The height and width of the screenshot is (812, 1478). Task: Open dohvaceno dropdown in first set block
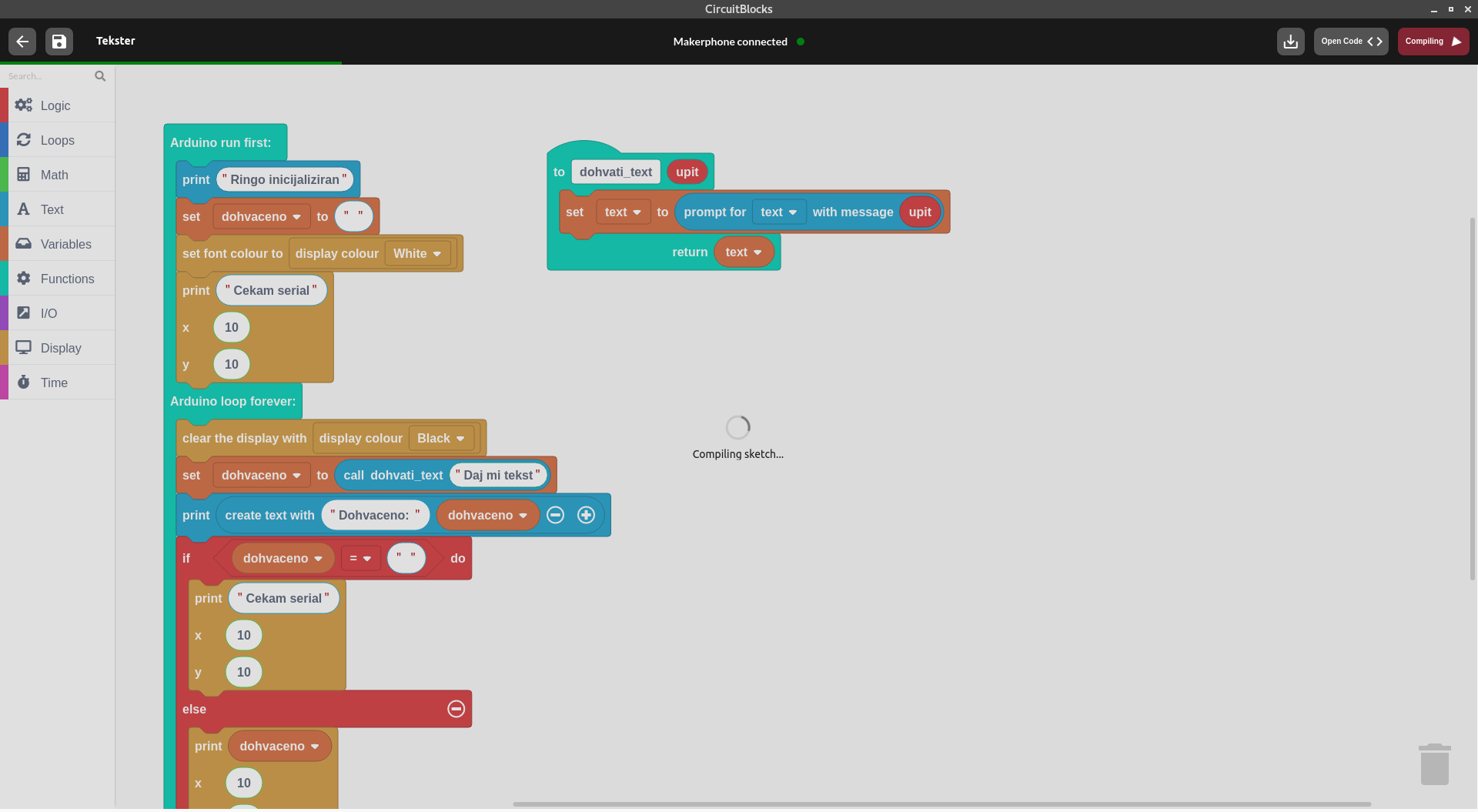click(x=262, y=217)
